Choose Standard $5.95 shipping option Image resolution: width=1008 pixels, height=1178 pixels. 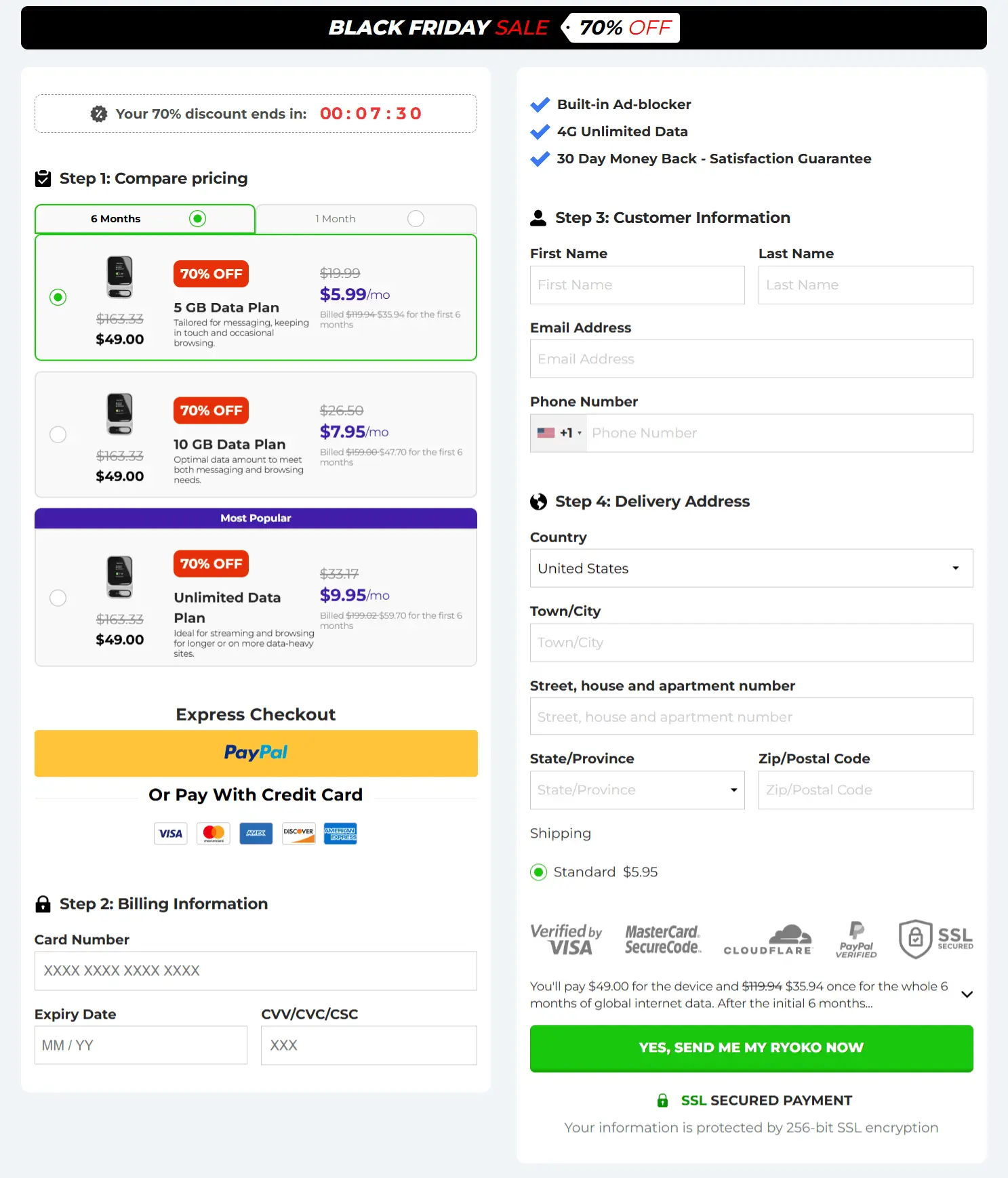[538, 872]
